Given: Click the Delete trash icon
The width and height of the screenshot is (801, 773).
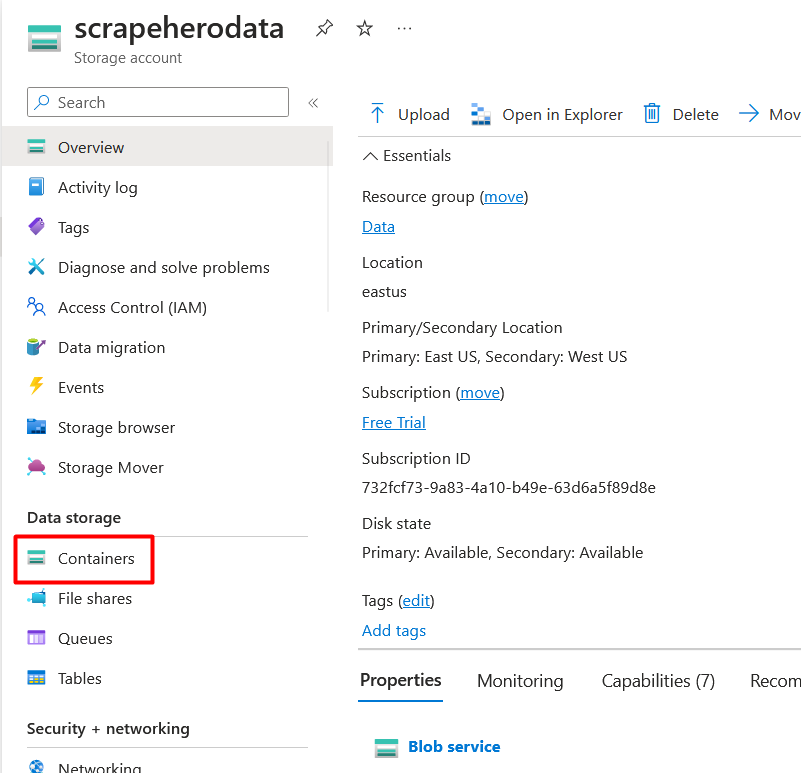Looking at the screenshot, I should (652, 113).
